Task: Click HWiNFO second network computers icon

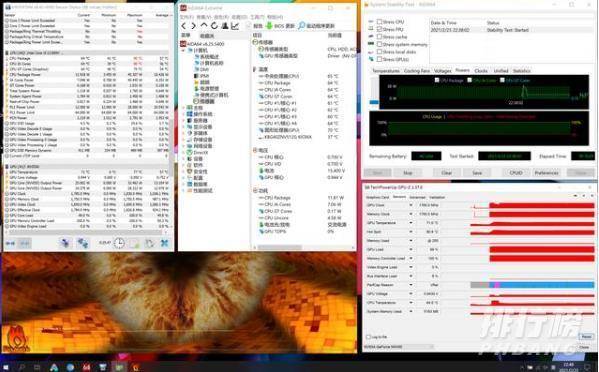Action: (x=83, y=243)
